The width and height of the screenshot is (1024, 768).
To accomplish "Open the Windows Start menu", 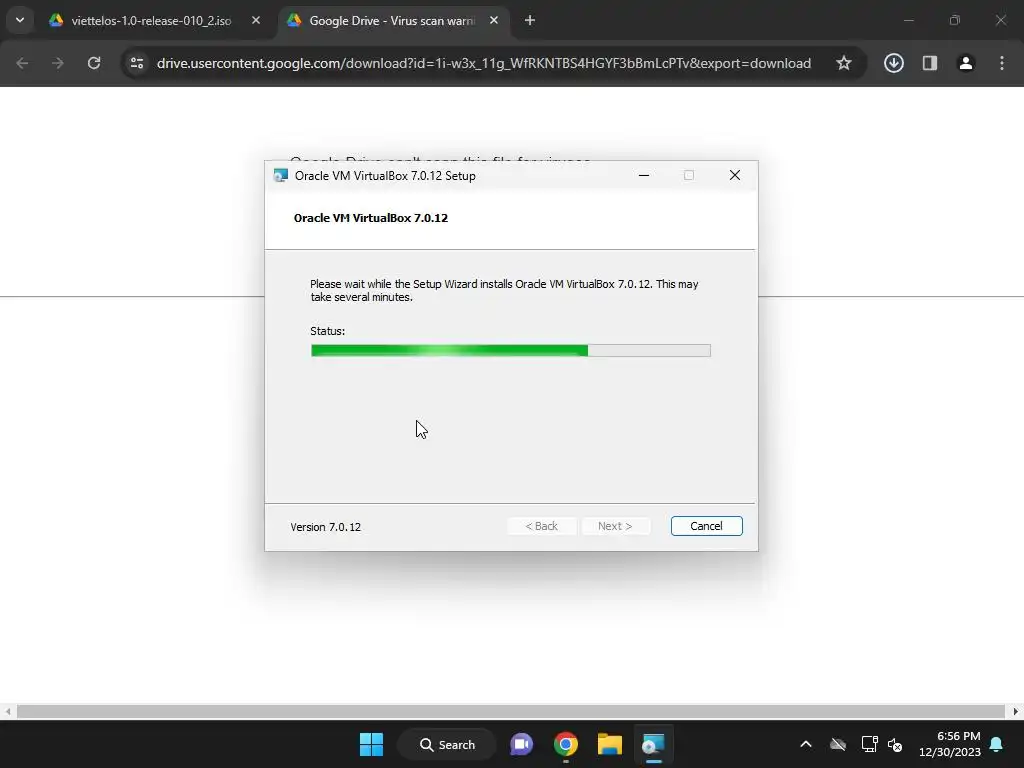I will tap(372, 744).
